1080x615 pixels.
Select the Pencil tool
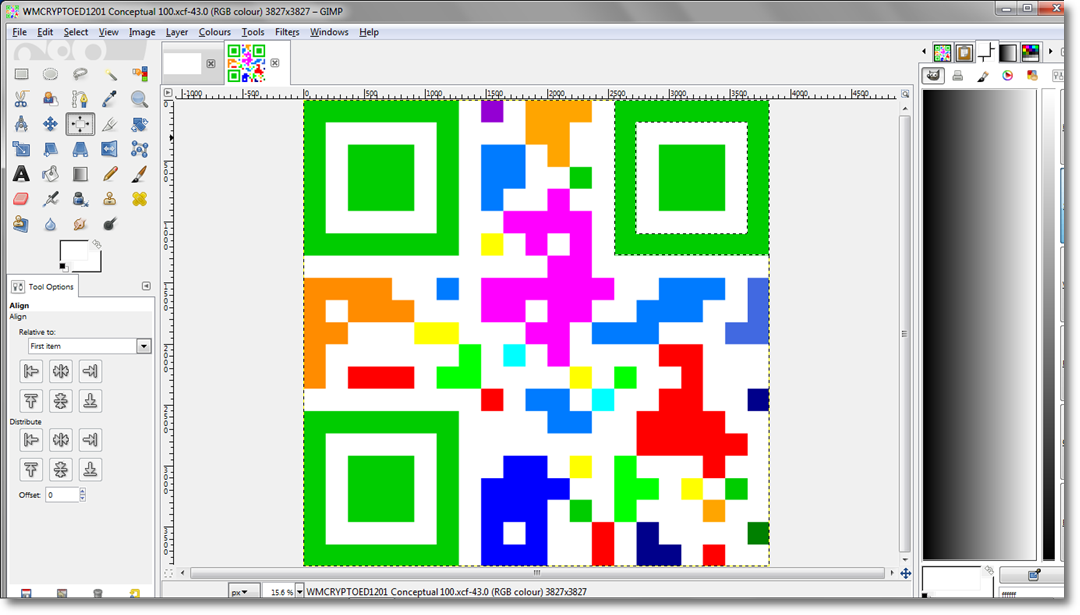pos(110,174)
